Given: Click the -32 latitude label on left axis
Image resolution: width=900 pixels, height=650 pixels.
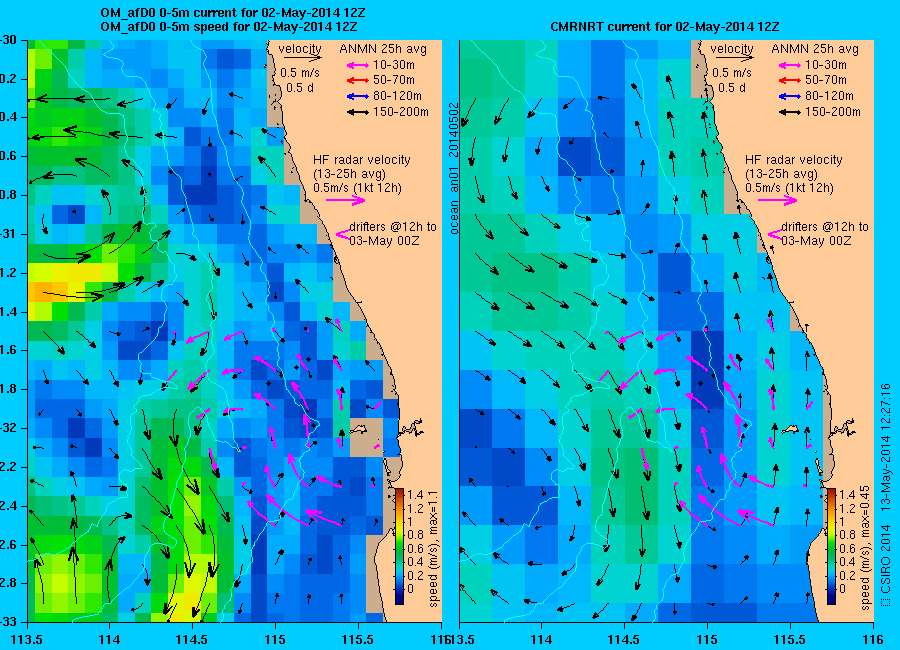Looking at the screenshot, I should (x=8, y=429).
